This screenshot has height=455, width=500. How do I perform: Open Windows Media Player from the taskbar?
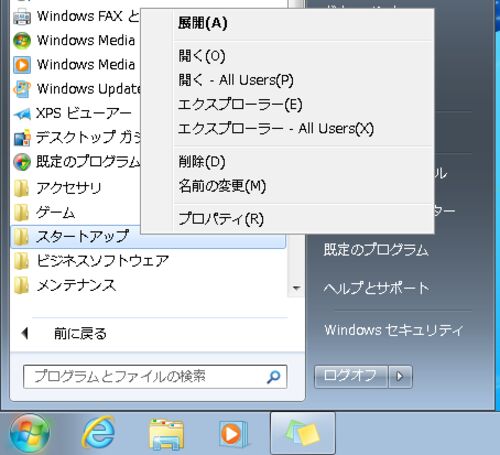coord(233,434)
